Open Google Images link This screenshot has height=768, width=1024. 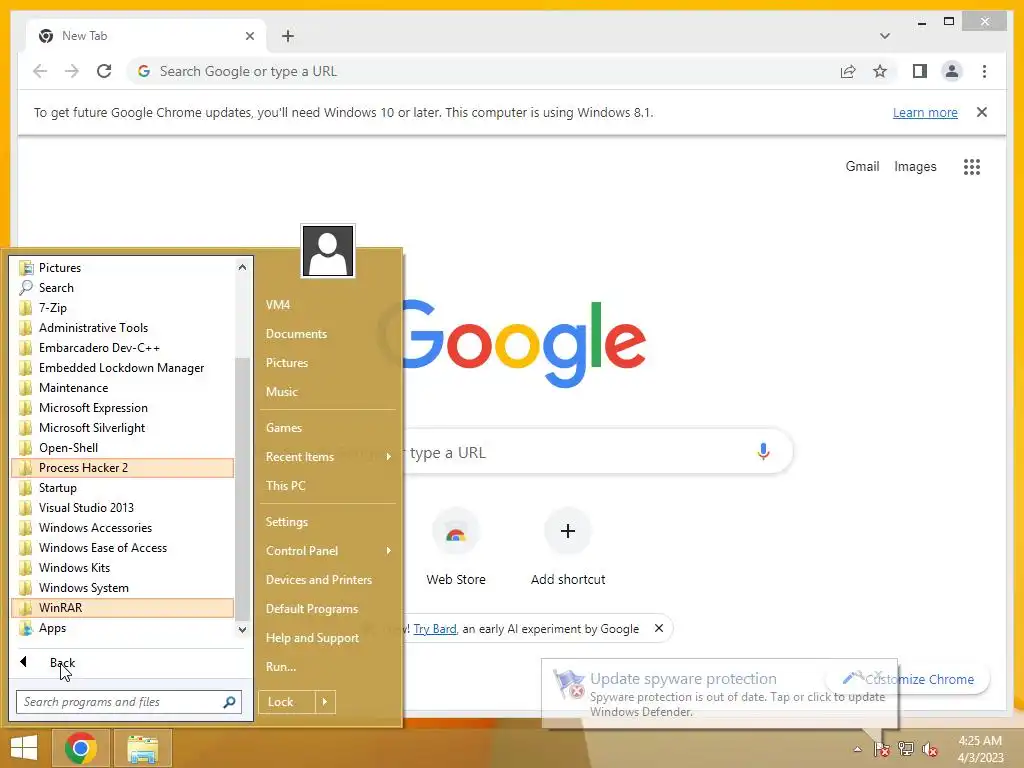[x=915, y=167]
